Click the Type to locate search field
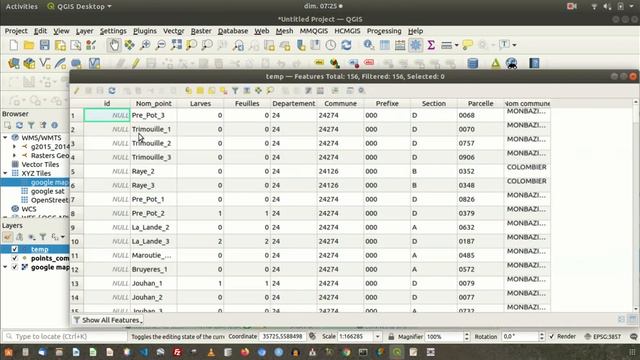 (x=65, y=336)
